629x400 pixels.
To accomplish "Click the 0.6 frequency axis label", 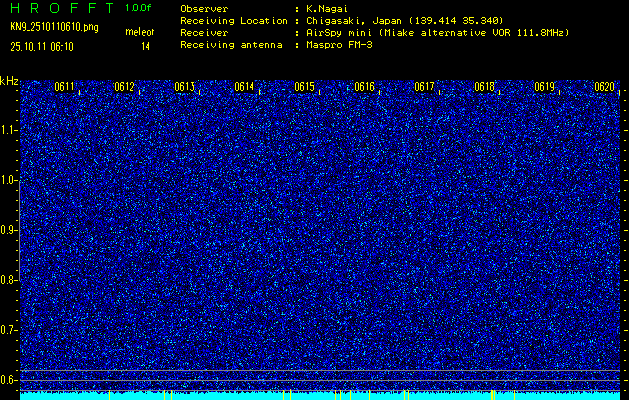I will pos(9,380).
